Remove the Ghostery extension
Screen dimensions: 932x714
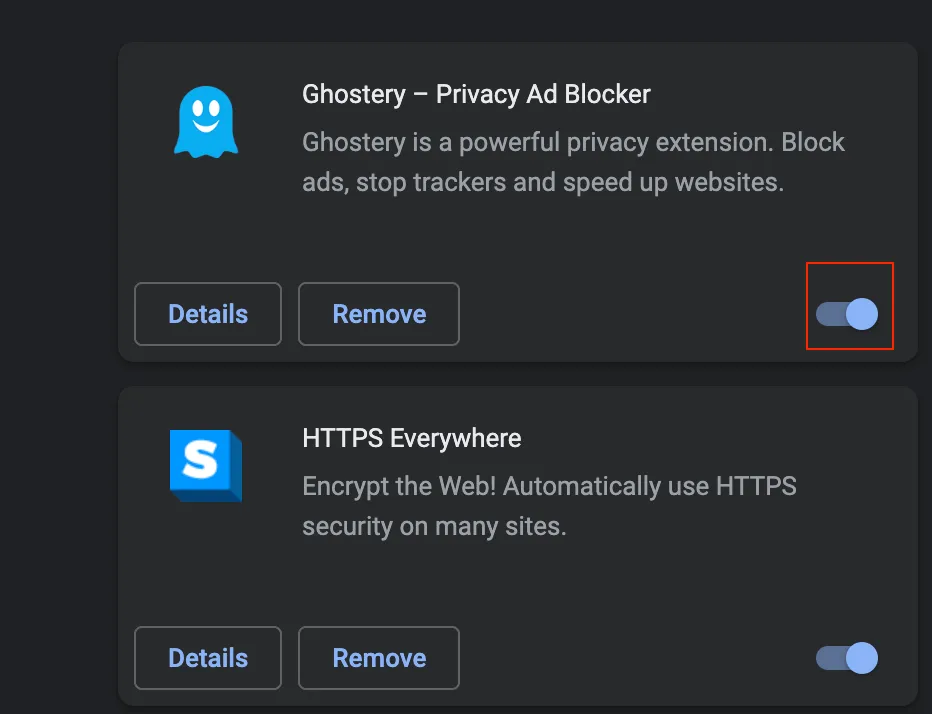[379, 314]
